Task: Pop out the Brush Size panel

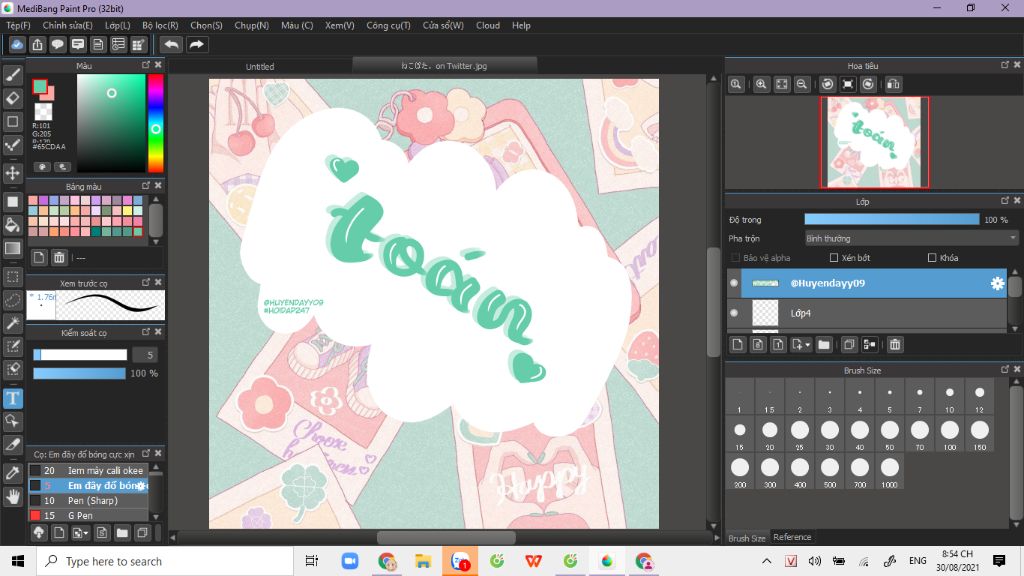Action: click(1004, 369)
